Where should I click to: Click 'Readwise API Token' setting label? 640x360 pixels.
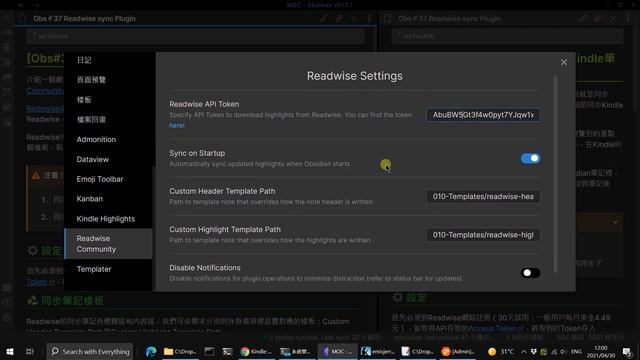point(204,104)
